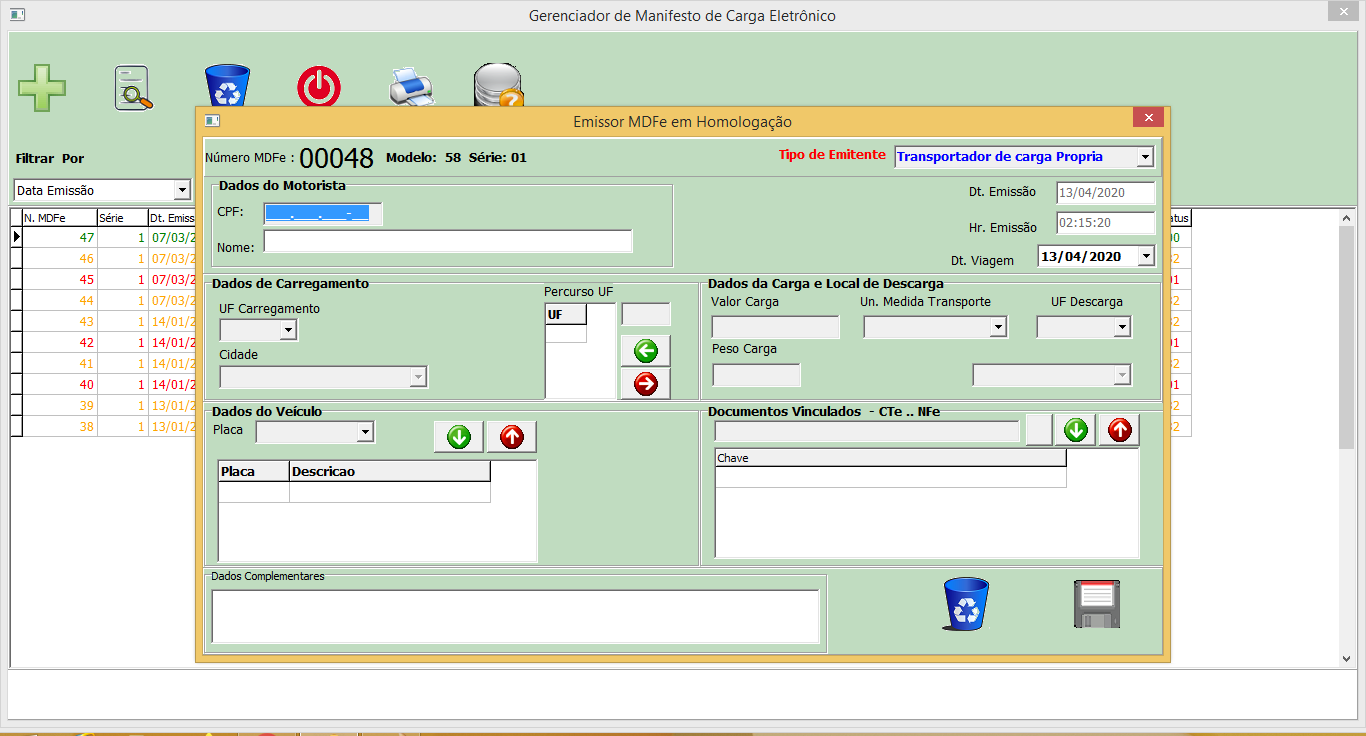1366x736 pixels.
Task: Expand the Filtrar Por dropdown showing Data Emissão
Action: coord(183,189)
